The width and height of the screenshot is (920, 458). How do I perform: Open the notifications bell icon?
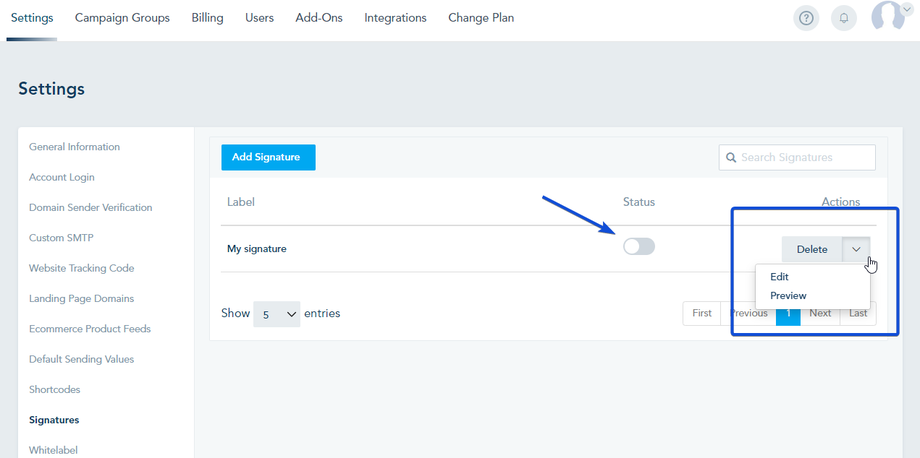point(844,18)
